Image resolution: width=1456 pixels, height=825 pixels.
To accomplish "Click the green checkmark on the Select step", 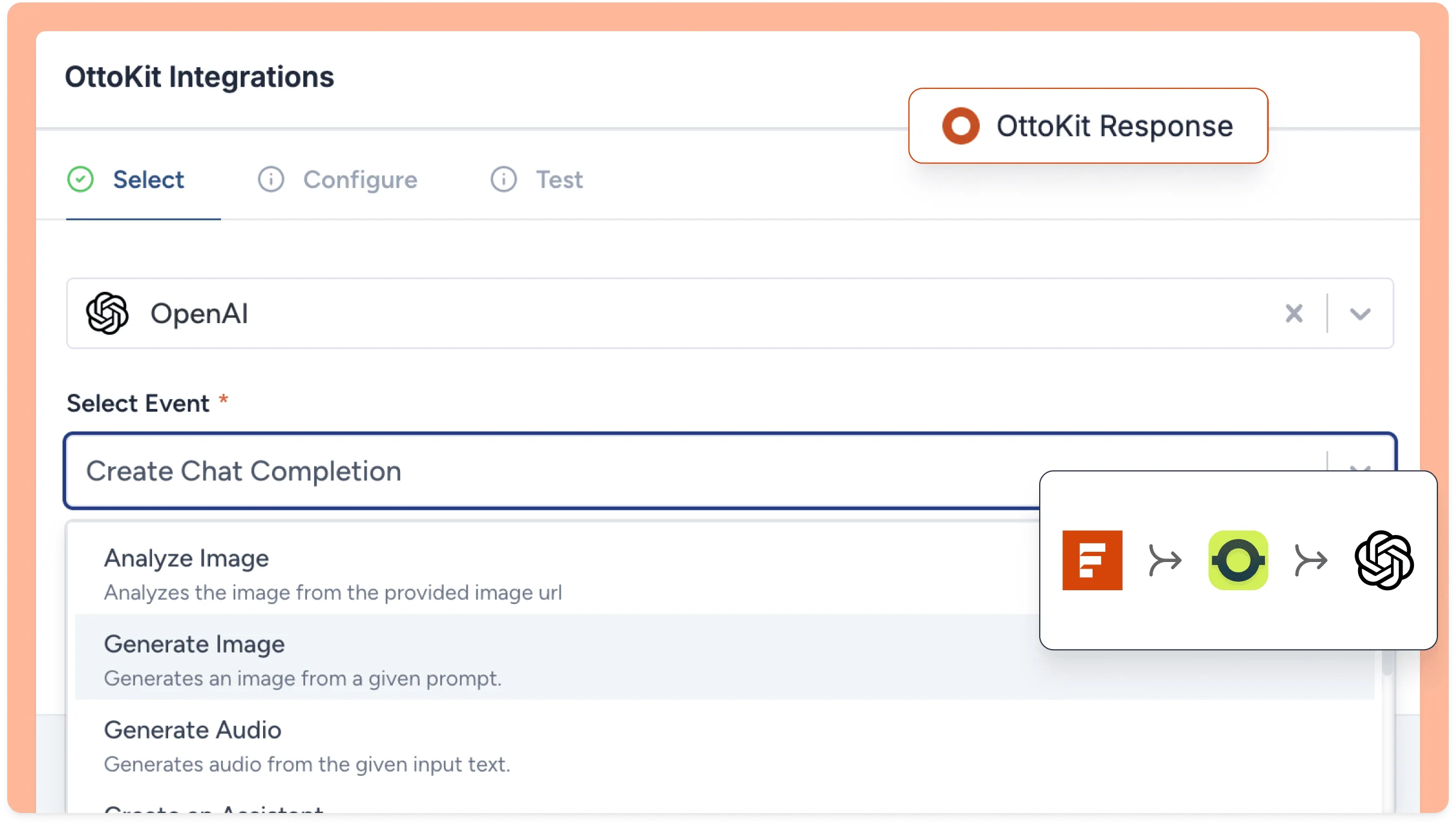I will click(x=80, y=179).
